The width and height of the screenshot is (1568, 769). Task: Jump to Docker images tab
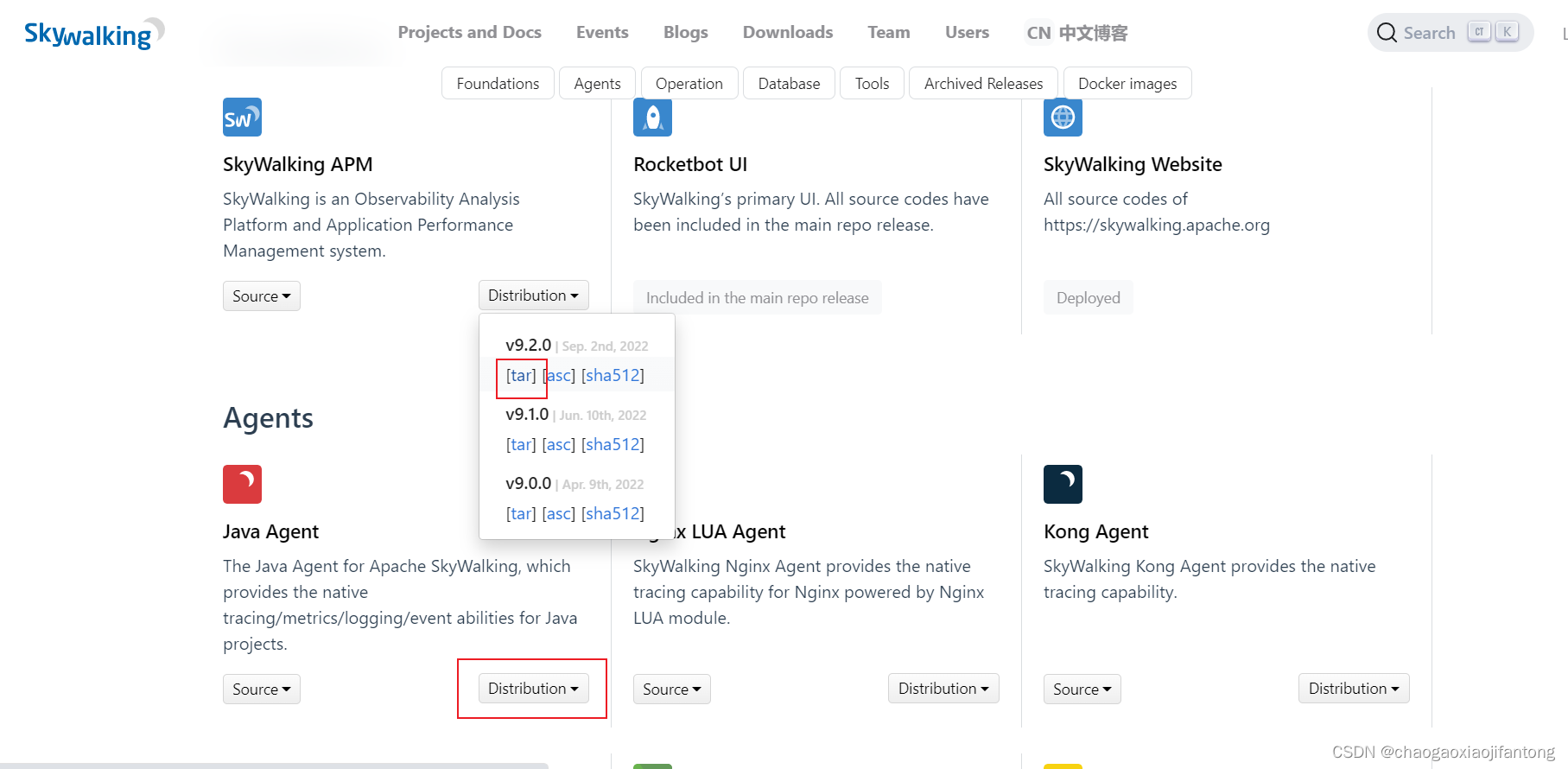(x=1127, y=83)
